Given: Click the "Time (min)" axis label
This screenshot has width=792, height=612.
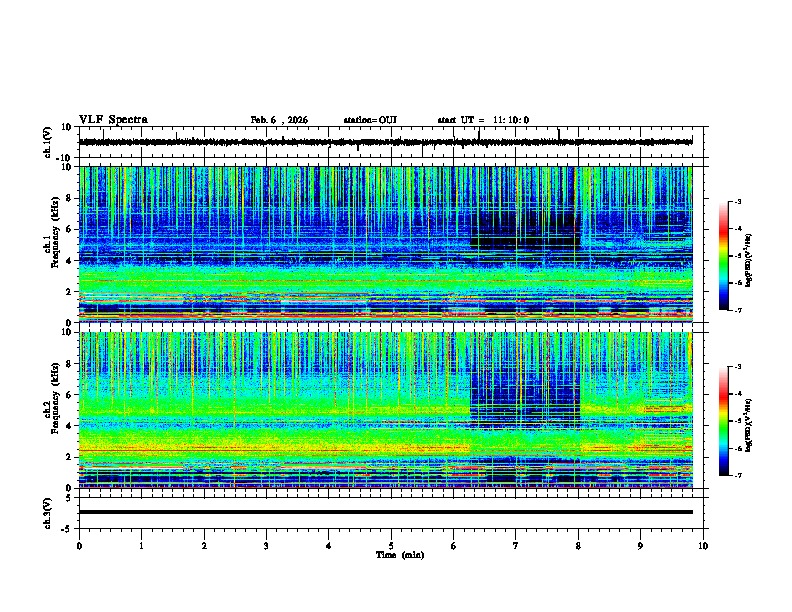Looking at the screenshot, I should (400, 555).
